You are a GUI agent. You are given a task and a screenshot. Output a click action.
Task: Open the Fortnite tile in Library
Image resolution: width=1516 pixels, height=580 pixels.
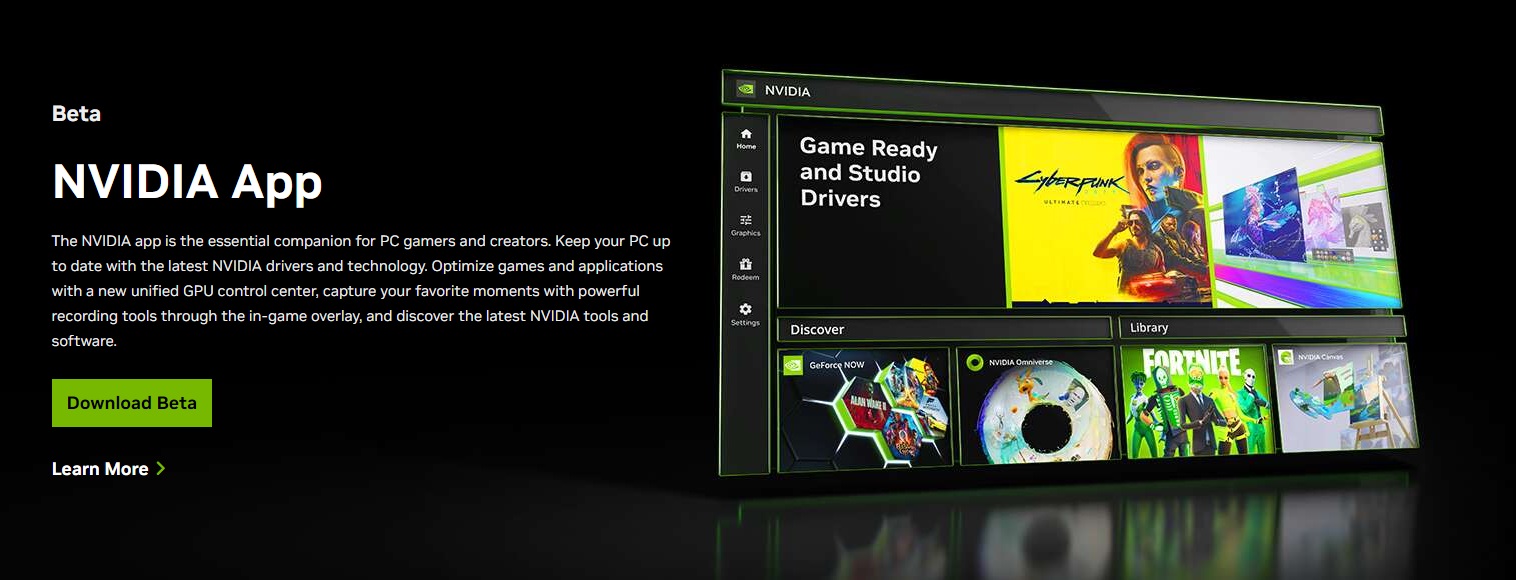[1197, 402]
